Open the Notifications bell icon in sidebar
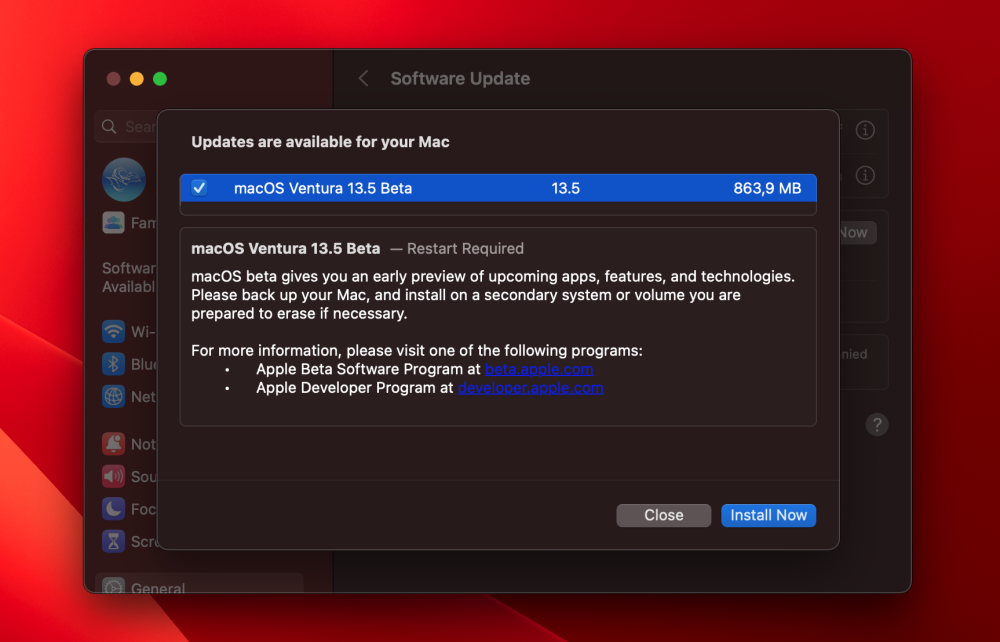Image resolution: width=1000 pixels, height=642 pixels. 114,444
